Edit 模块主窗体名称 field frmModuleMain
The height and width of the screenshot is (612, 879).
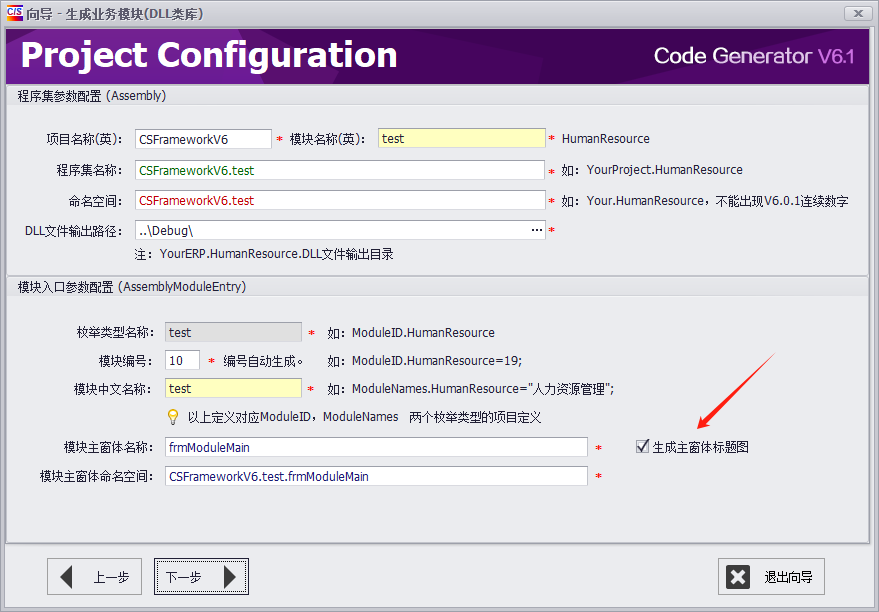[x=376, y=447]
